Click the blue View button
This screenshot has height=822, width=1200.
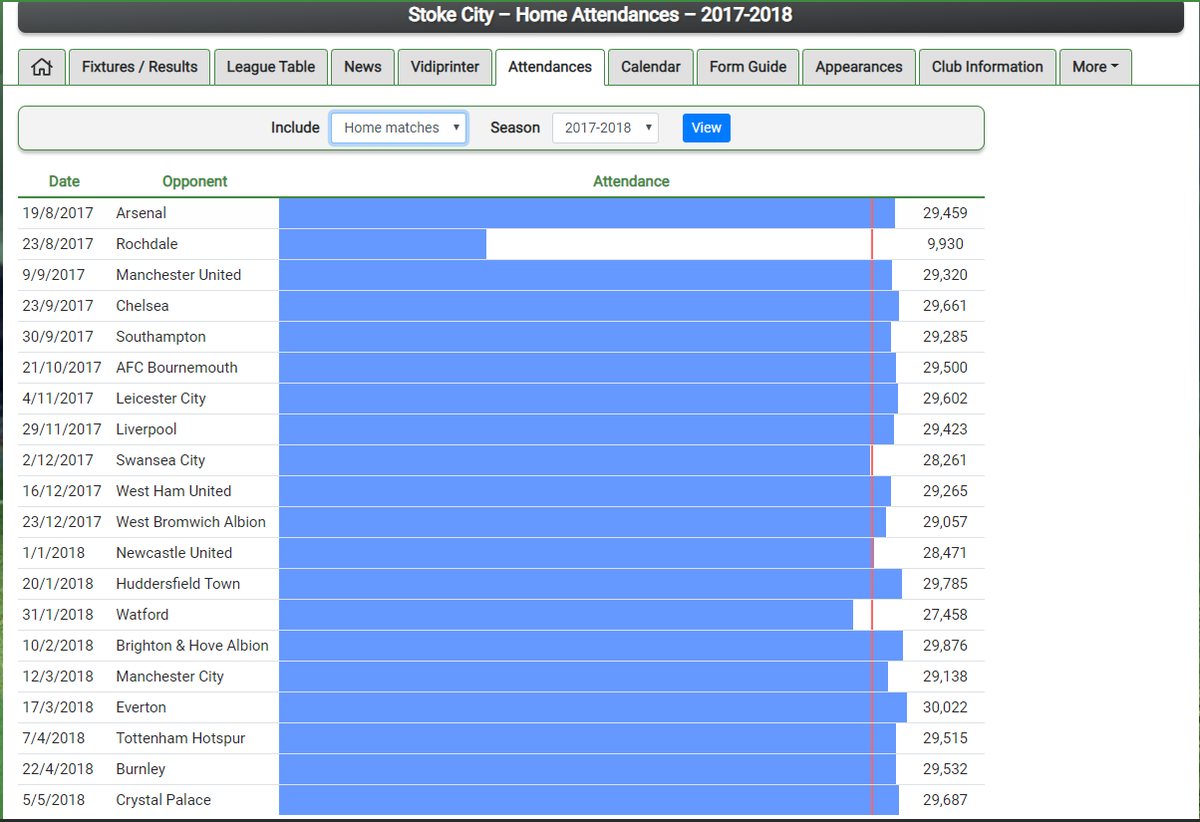(x=707, y=128)
